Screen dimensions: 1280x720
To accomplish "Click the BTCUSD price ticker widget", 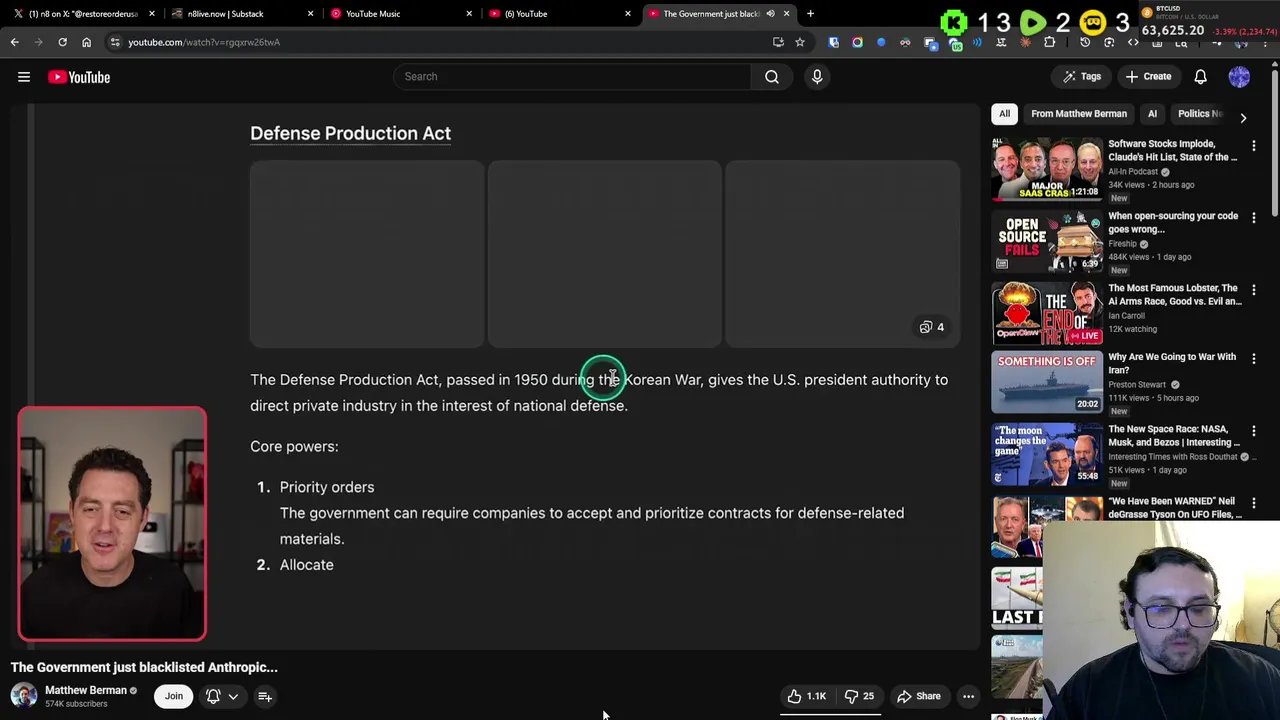I will click(x=1208, y=22).
